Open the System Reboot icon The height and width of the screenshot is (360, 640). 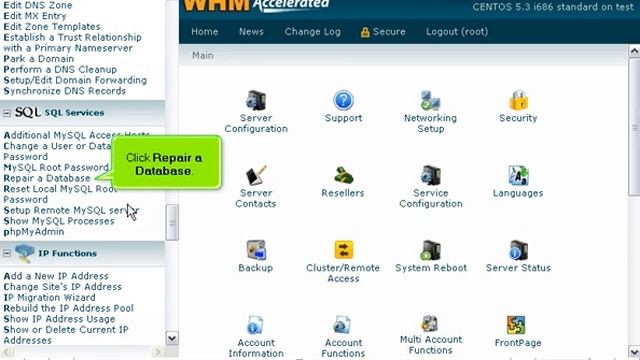click(431, 250)
